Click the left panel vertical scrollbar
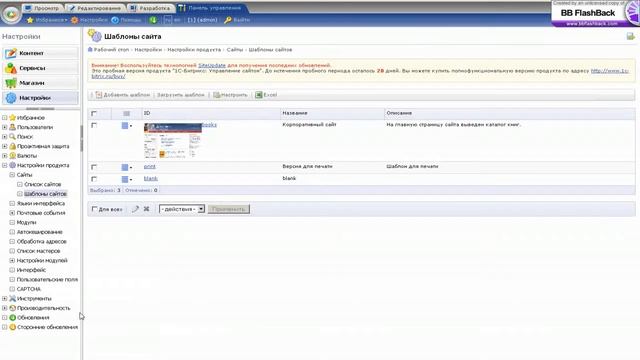Viewport: 640px width, 360px height. [81, 139]
